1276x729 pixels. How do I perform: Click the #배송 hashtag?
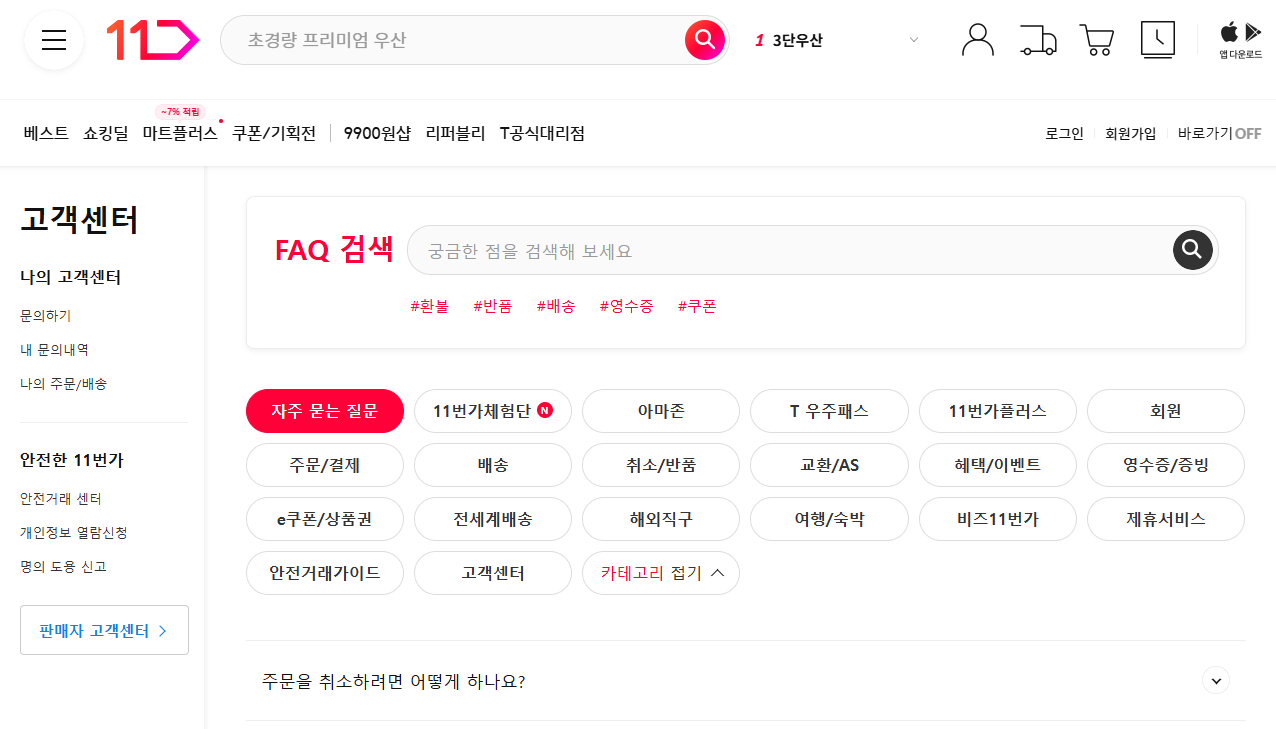[x=556, y=307]
